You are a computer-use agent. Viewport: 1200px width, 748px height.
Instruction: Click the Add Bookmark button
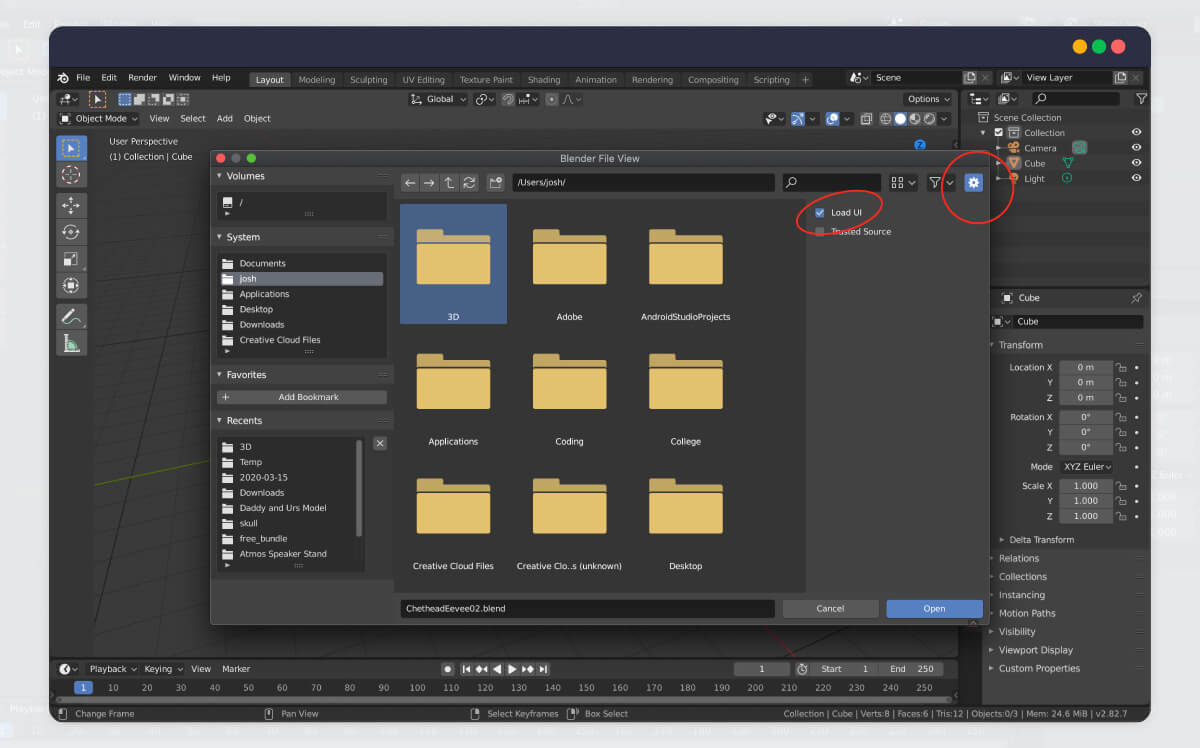tap(303, 397)
